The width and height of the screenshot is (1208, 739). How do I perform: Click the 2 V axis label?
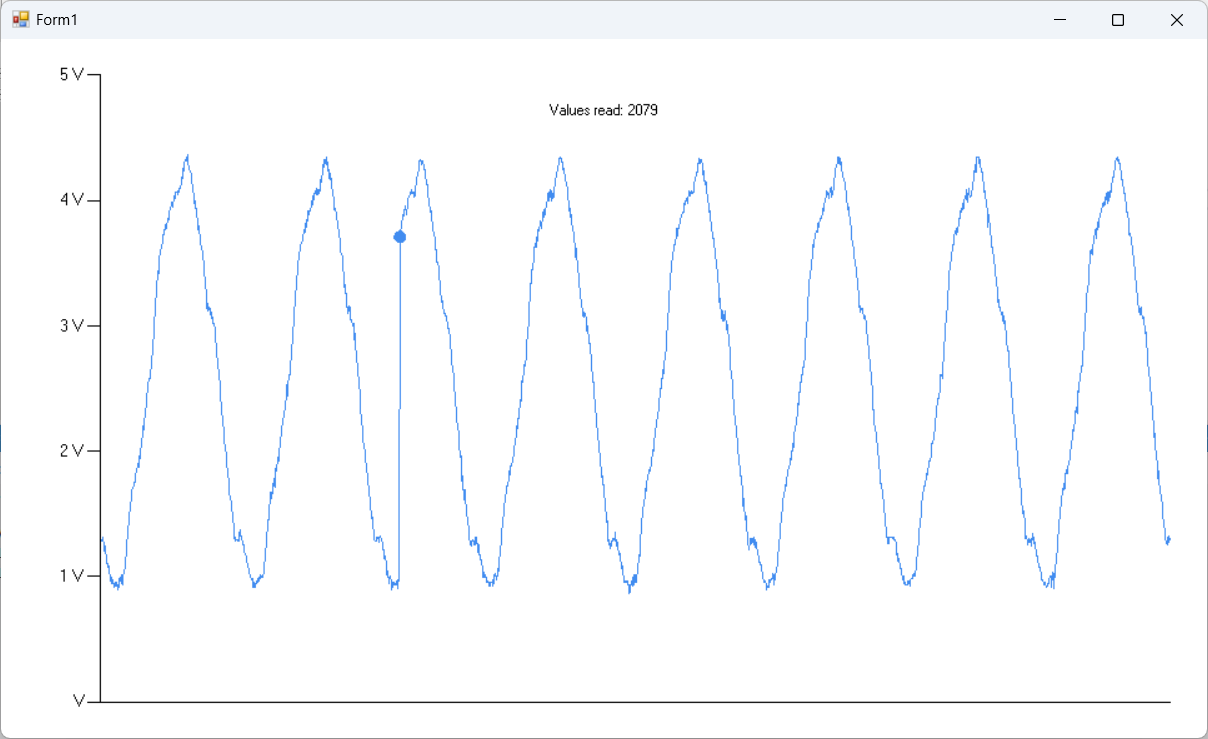pos(72,451)
